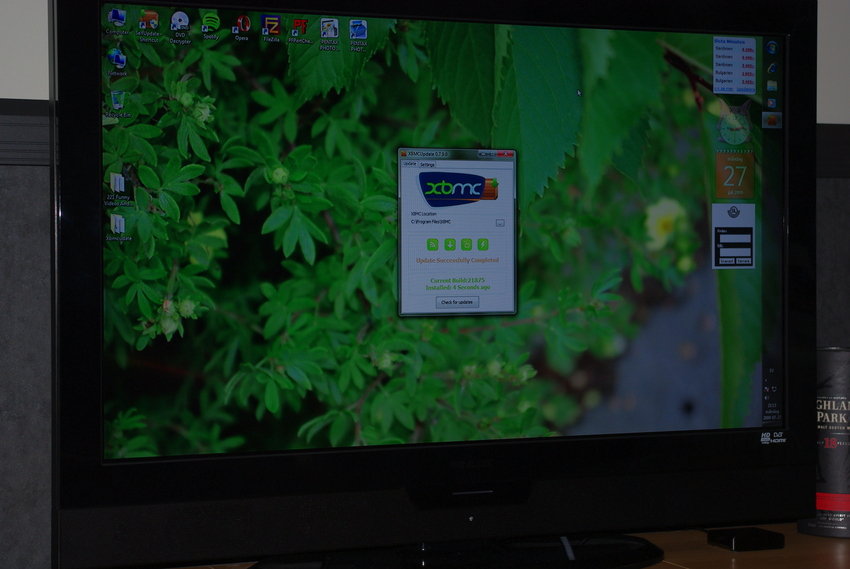Select the XBMCUpdate taskbar button

tap(771, 120)
